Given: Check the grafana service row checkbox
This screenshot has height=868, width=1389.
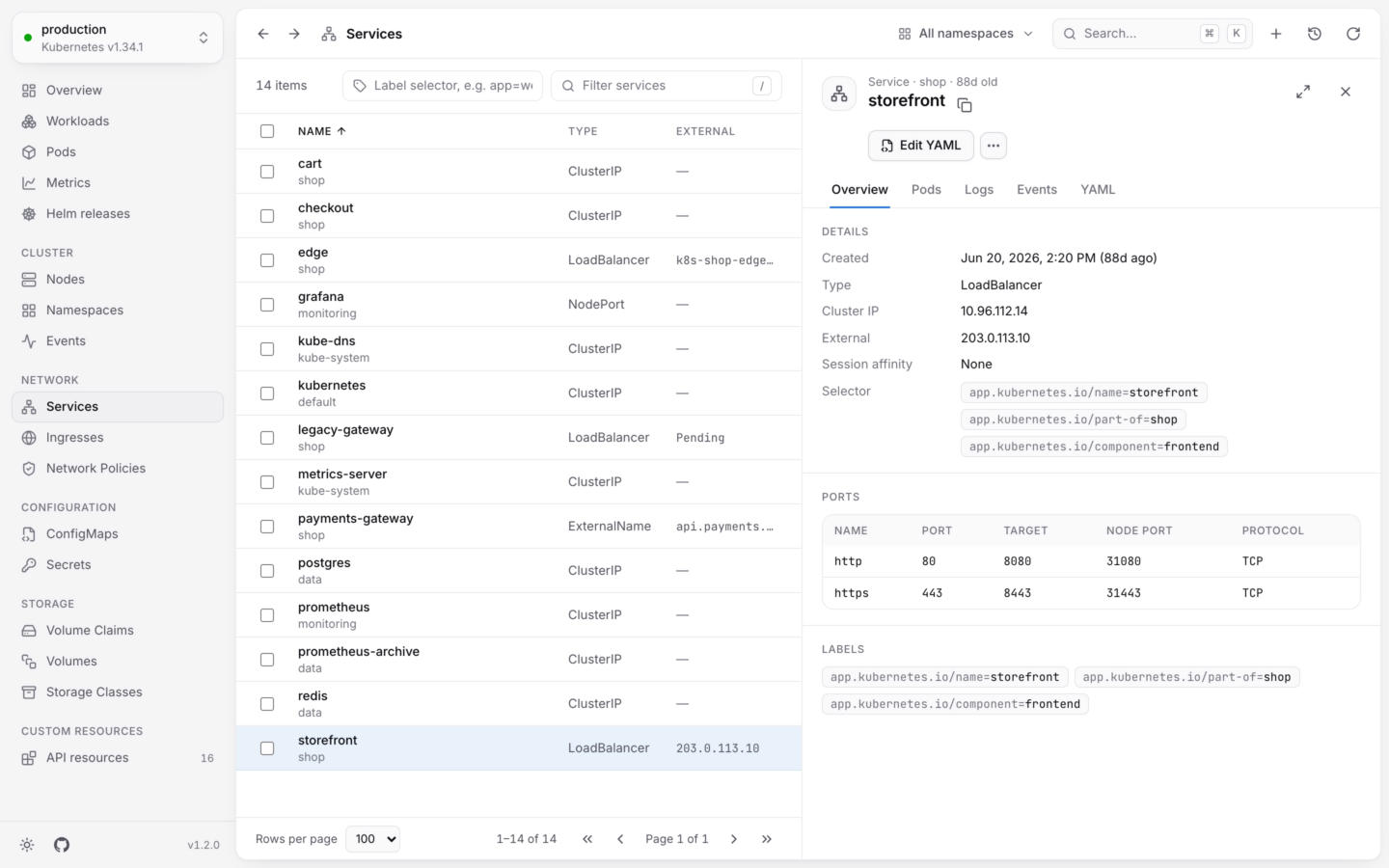Looking at the screenshot, I should (x=267, y=305).
